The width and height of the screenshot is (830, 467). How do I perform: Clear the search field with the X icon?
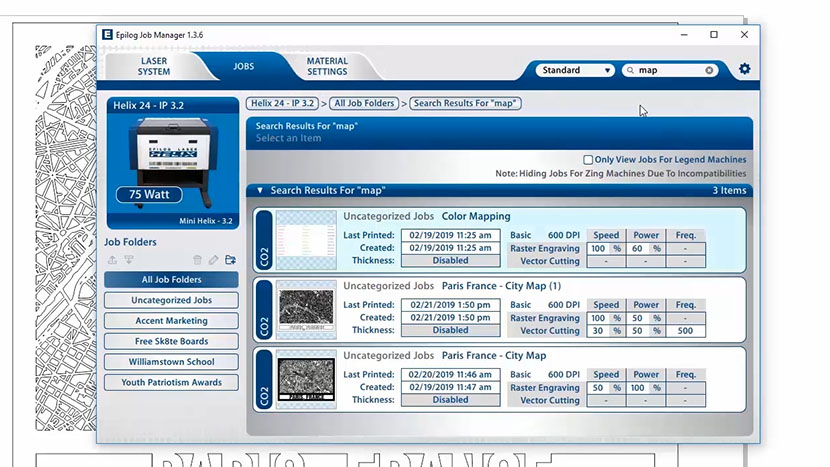click(710, 70)
